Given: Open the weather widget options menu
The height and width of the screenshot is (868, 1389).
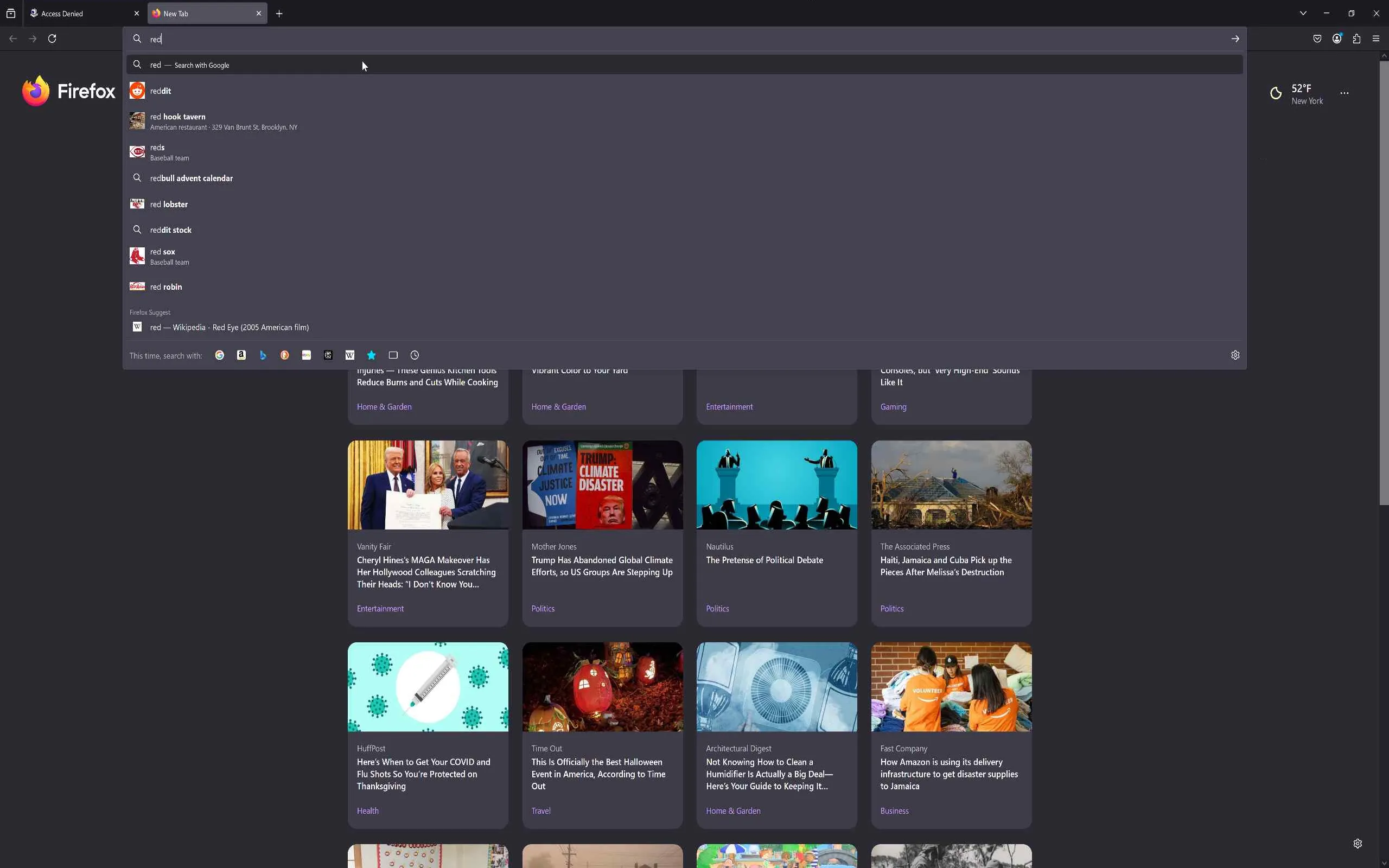Looking at the screenshot, I should tap(1344, 93).
